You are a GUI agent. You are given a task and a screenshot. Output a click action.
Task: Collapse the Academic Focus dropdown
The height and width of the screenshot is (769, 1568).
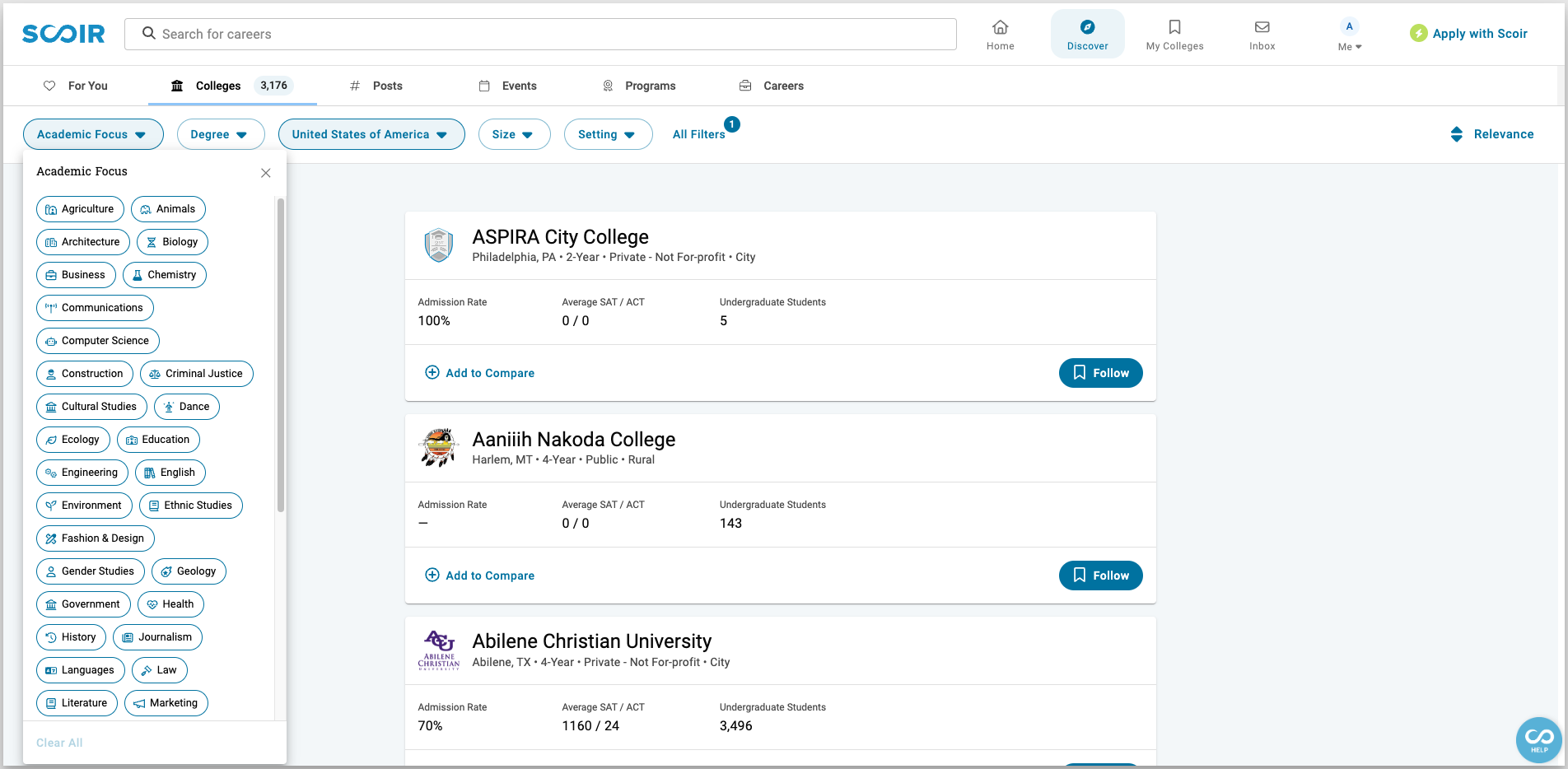(93, 134)
